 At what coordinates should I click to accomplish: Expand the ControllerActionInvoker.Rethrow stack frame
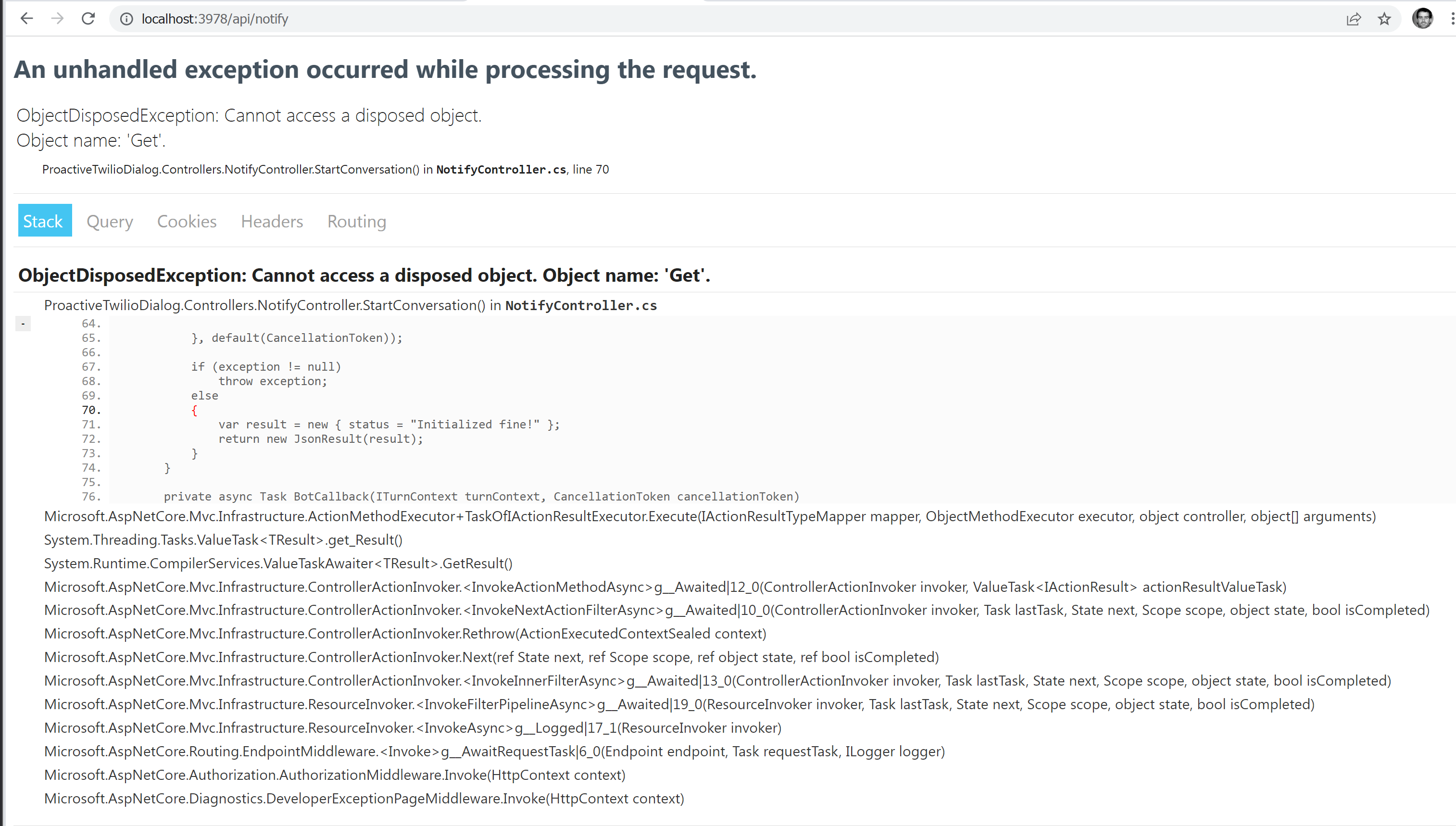[404, 634]
